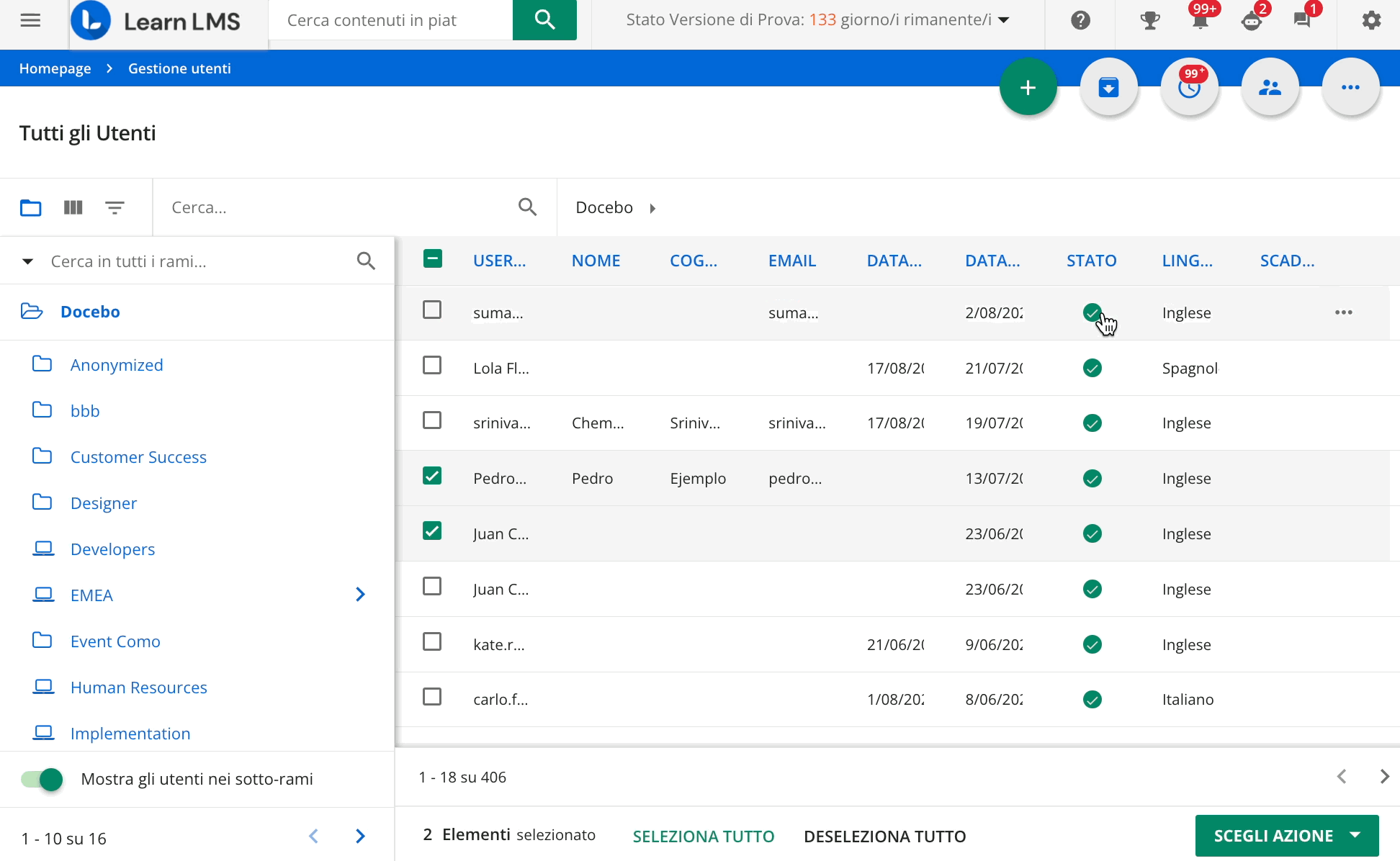Click DESELEZIONA TUTTO
The width and height of the screenshot is (1400, 861).
(885, 836)
